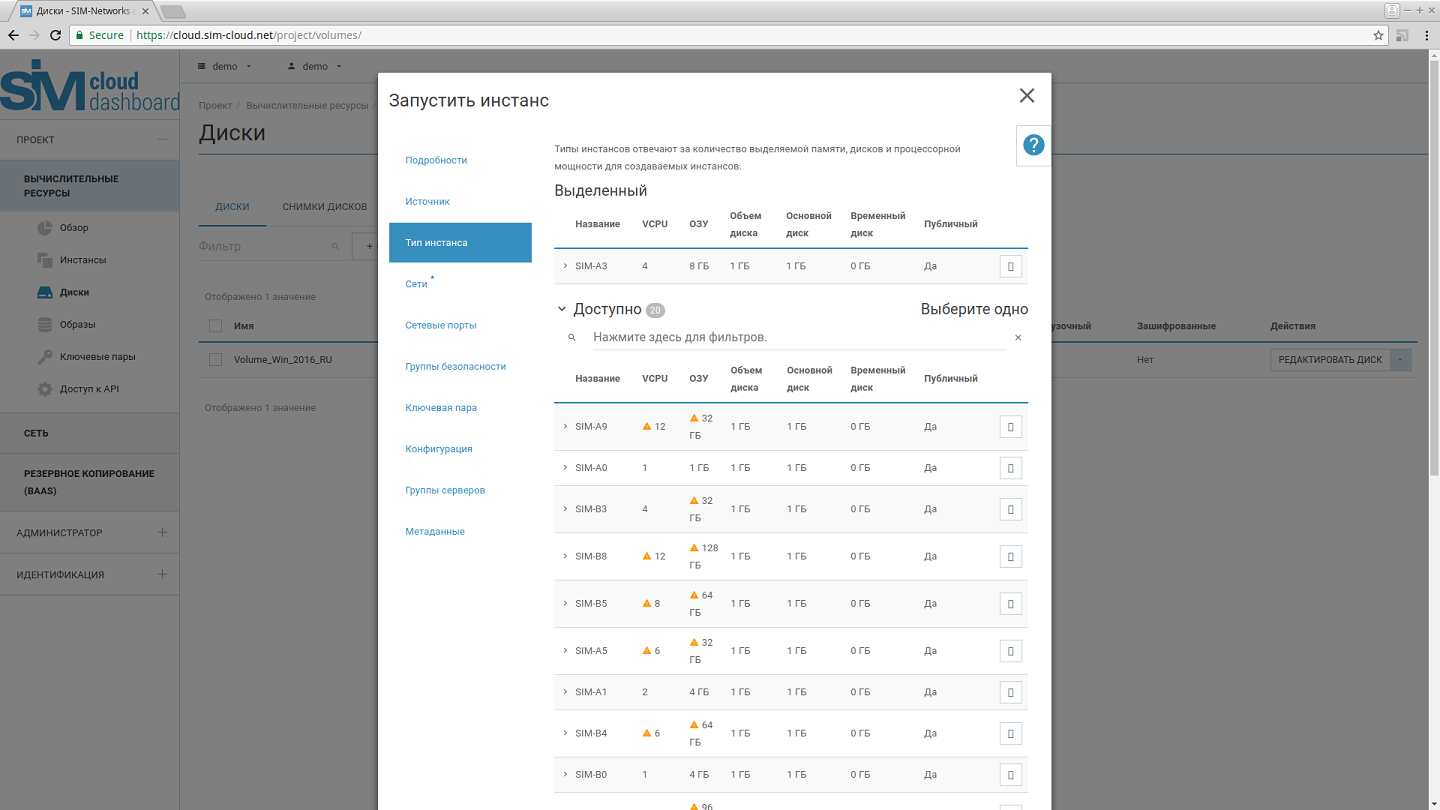This screenshot has width=1440, height=810.
Task: Open the Метаданные step
Action: point(434,532)
